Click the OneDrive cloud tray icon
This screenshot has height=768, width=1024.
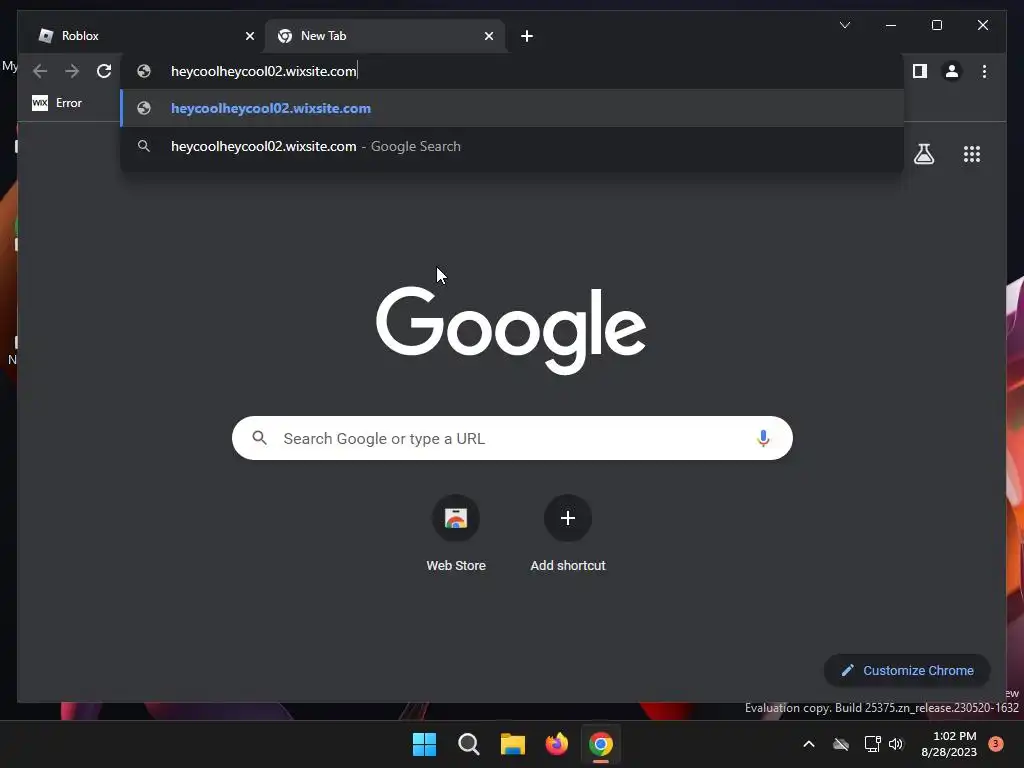pos(840,744)
